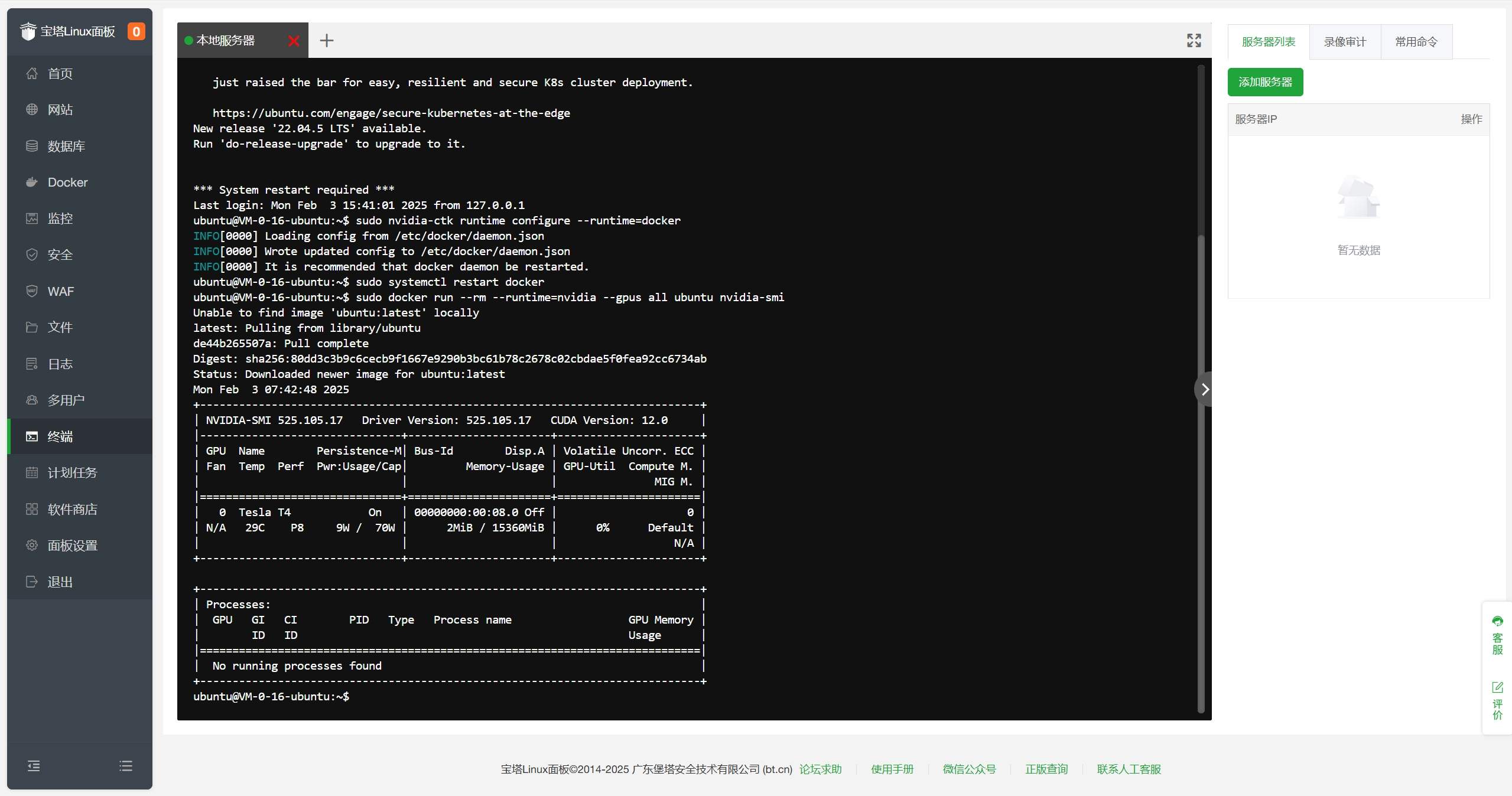Click the folder icon next to 文件
This screenshot has width=1512, height=796.
pos(32,327)
